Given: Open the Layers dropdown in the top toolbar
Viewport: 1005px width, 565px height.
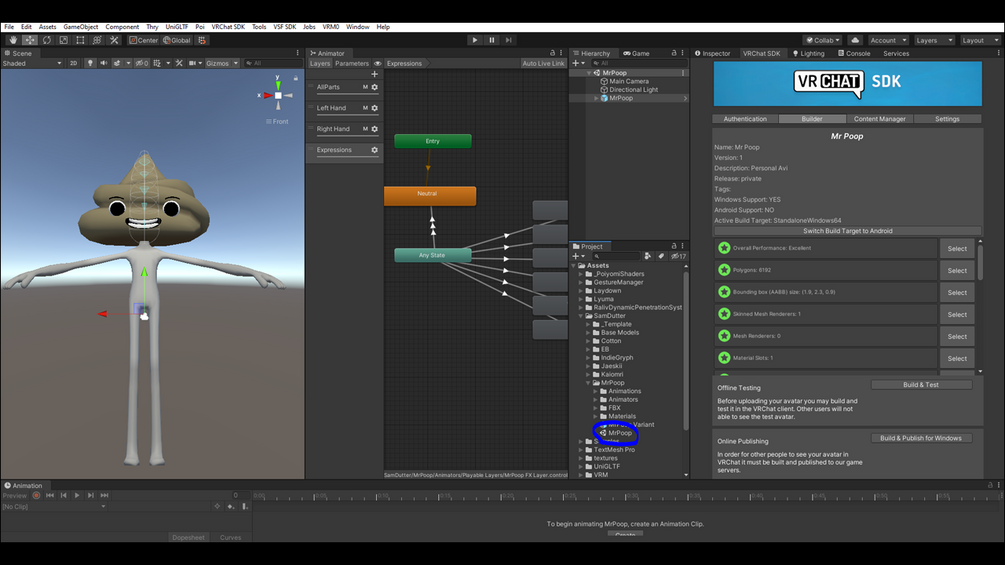Looking at the screenshot, I should pyautogui.click(x=934, y=40).
